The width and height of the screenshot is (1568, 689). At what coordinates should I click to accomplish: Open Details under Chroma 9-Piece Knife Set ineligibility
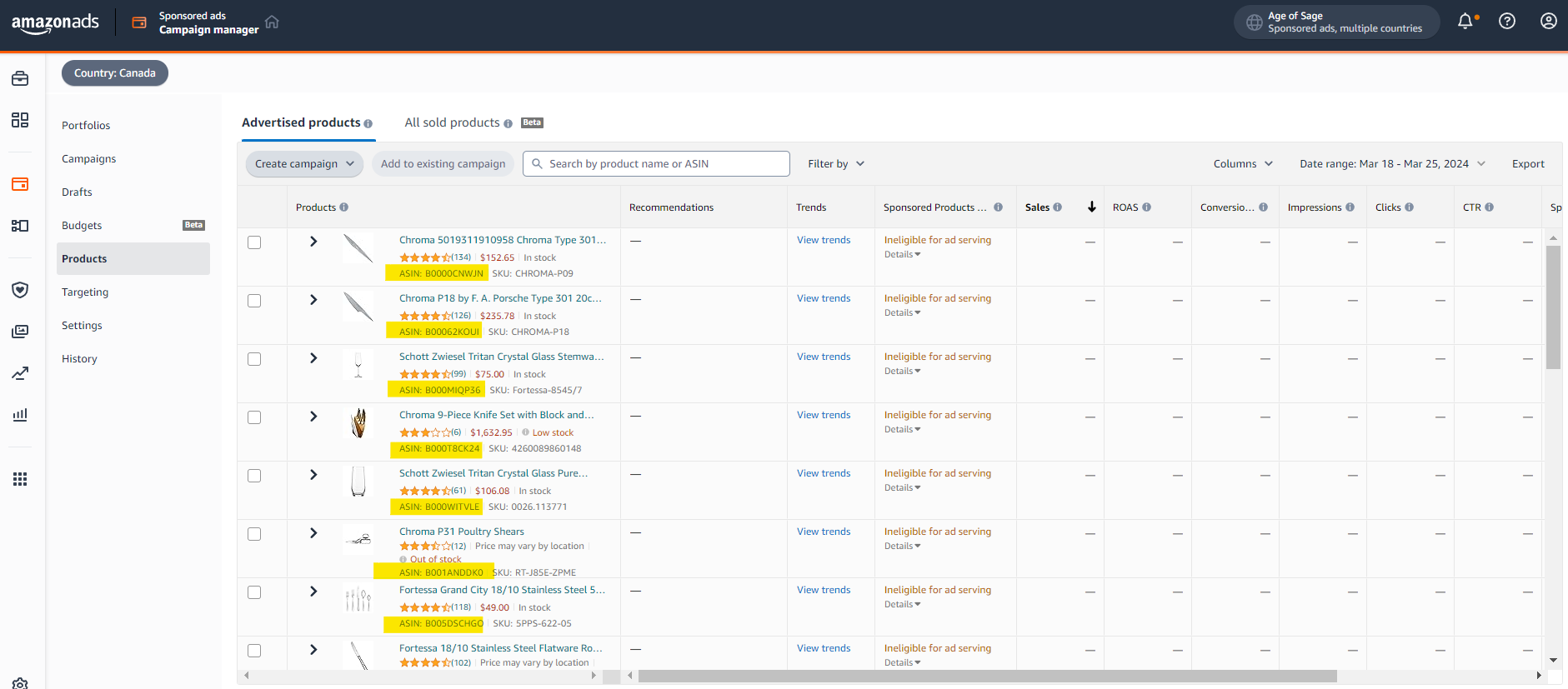(x=902, y=430)
